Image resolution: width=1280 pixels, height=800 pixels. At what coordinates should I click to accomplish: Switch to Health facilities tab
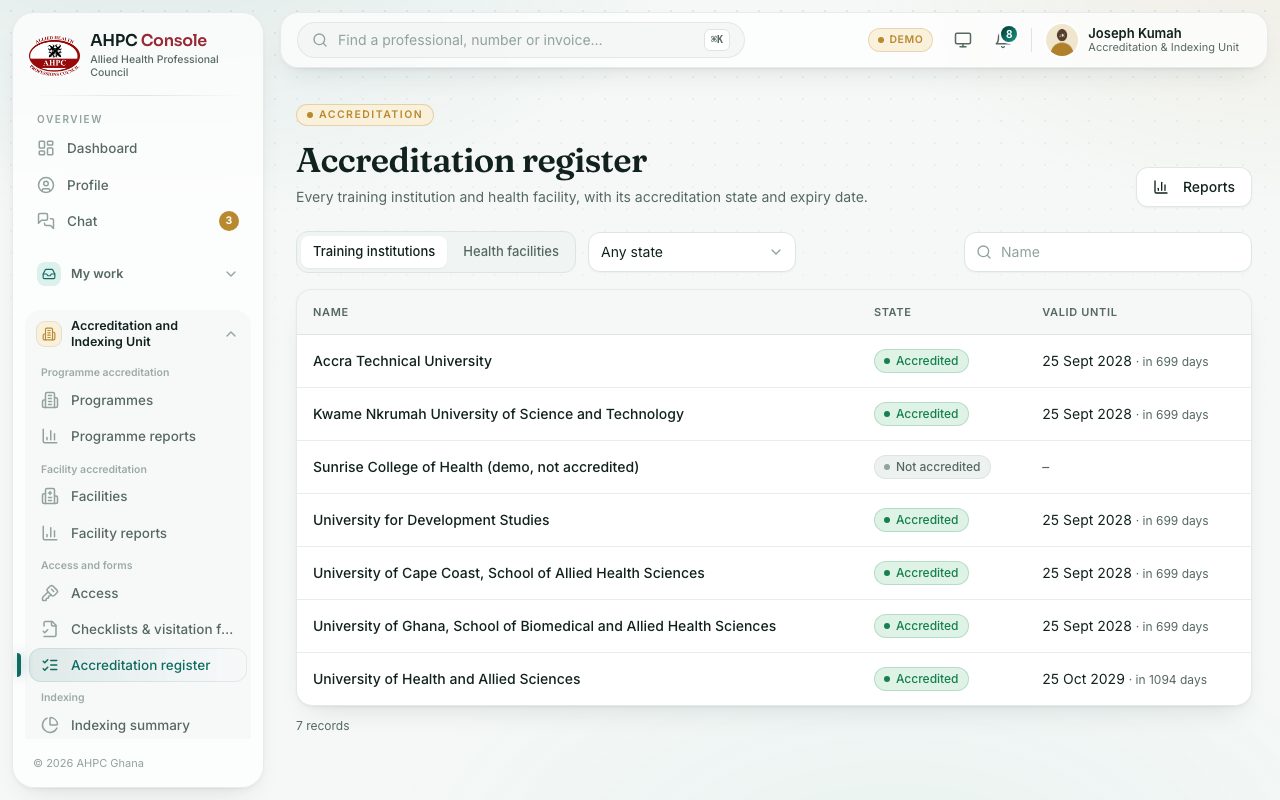pyautogui.click(x=511, y=251)
